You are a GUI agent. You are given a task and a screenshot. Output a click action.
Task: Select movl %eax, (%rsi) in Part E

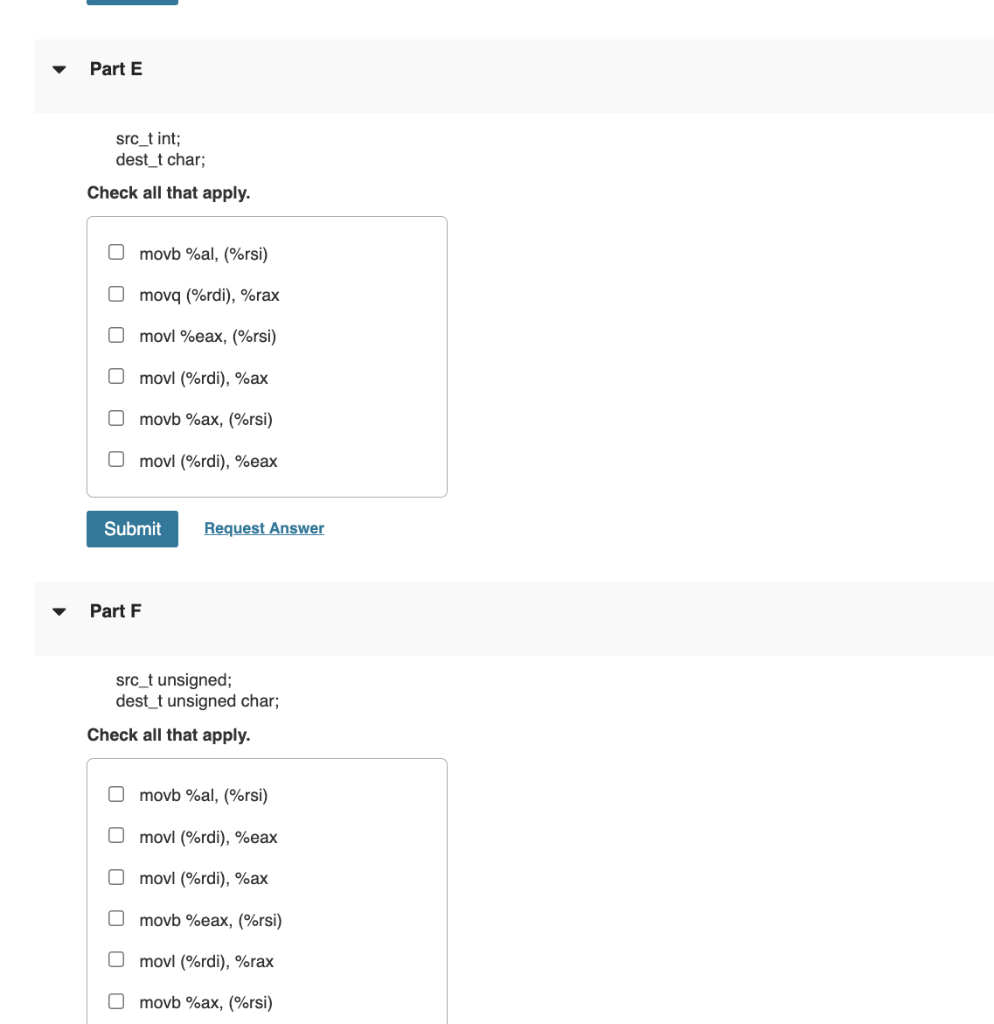(116, 334)
